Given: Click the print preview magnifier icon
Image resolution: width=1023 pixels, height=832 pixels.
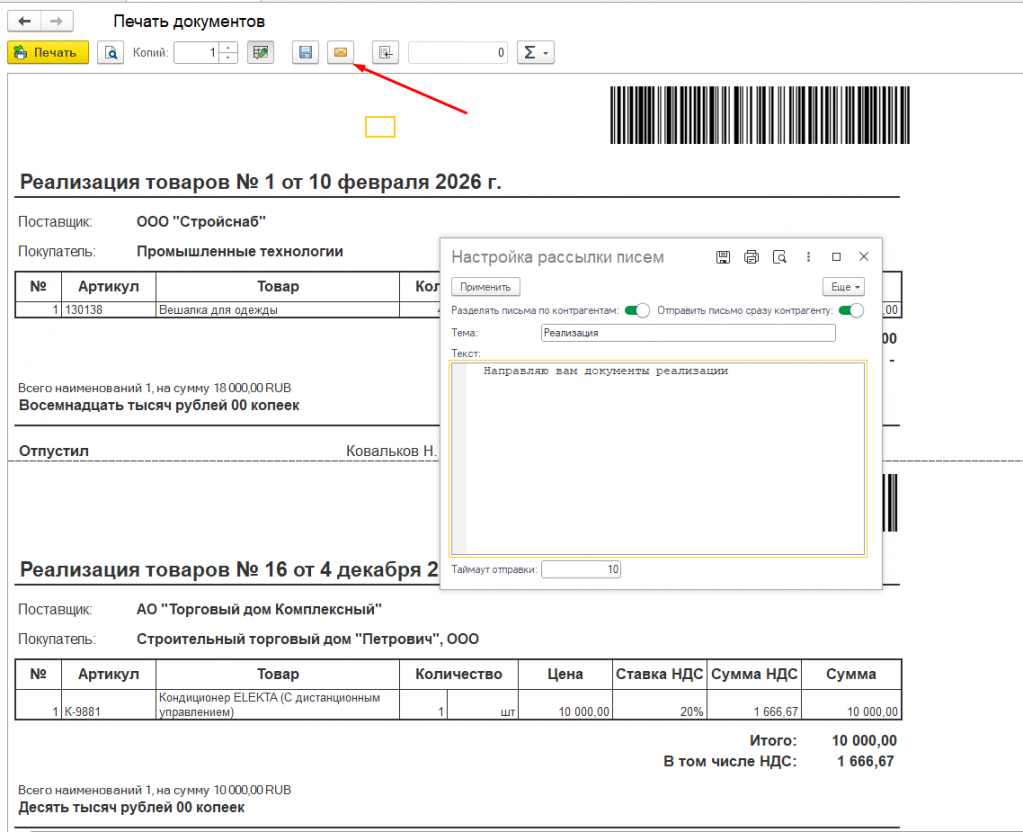Looking at the screenshot, I should tap(110, 53).
